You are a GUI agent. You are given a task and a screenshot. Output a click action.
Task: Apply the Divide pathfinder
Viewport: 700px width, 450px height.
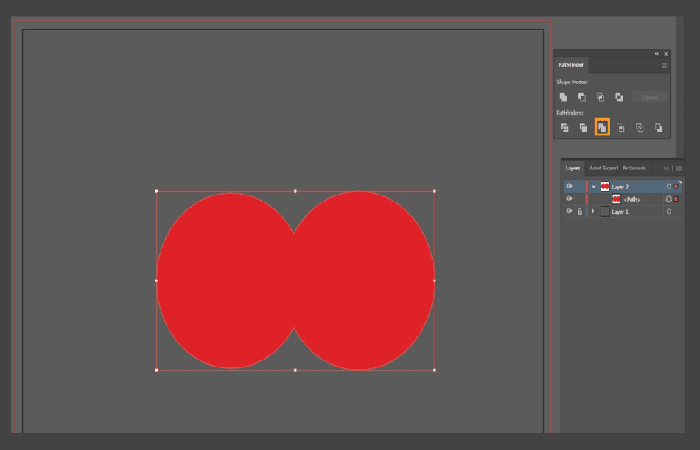565,128
